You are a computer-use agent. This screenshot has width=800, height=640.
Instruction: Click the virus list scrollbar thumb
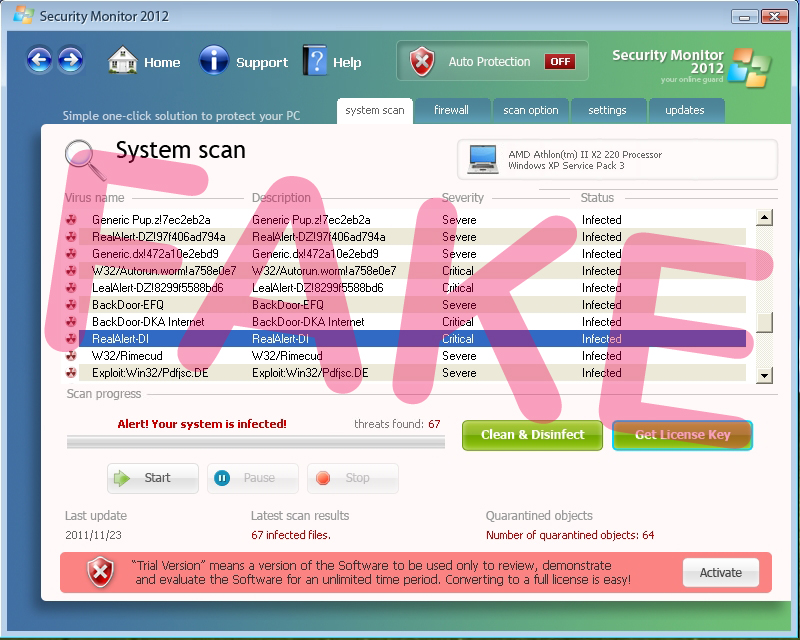[764, 322]
